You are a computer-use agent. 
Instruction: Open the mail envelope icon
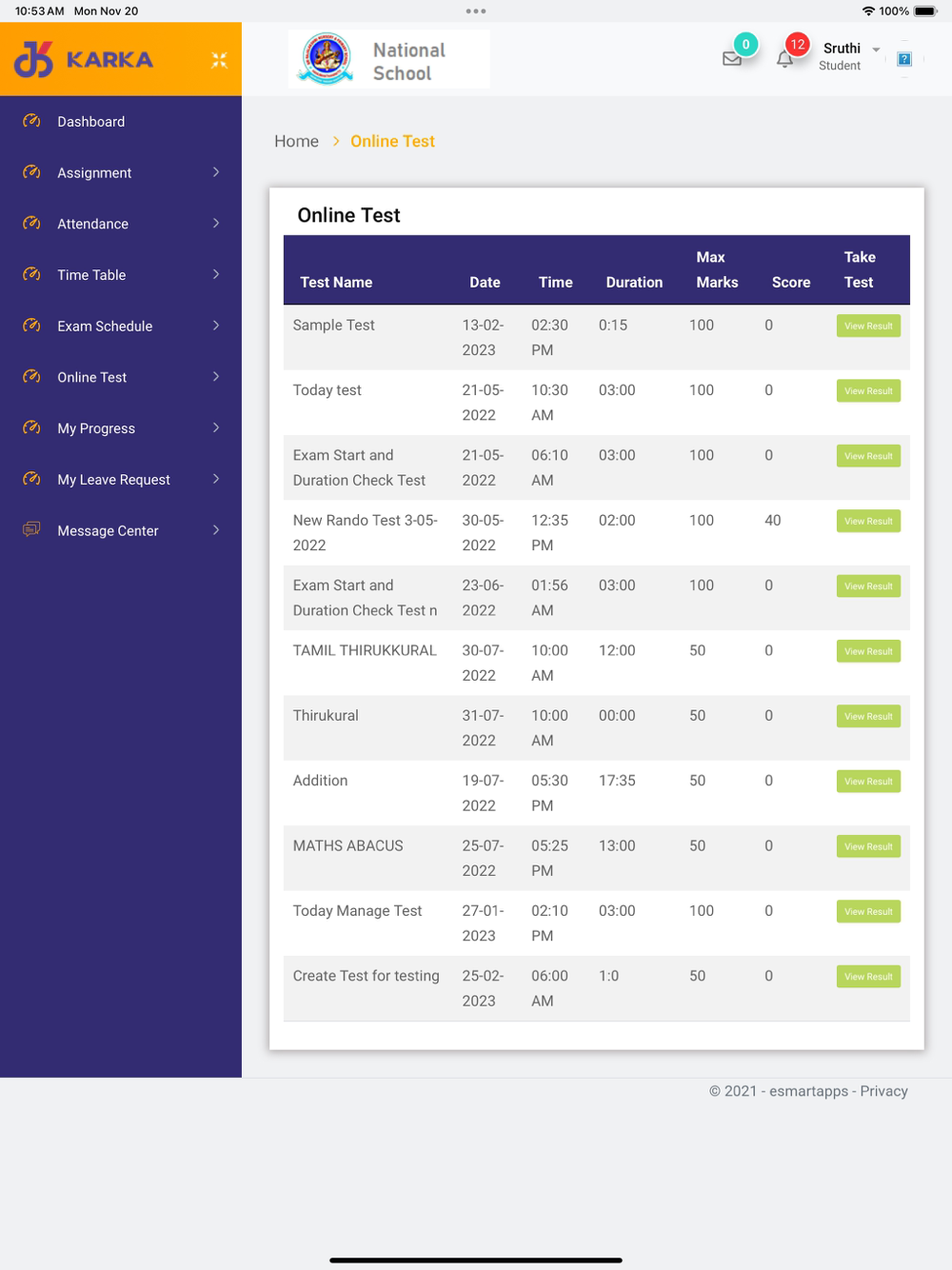tap(732, 59)
